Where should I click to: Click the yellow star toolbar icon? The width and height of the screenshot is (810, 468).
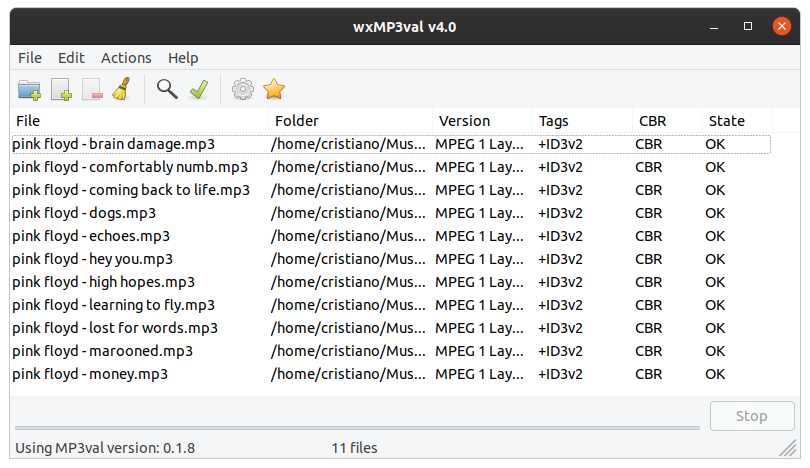274,89
